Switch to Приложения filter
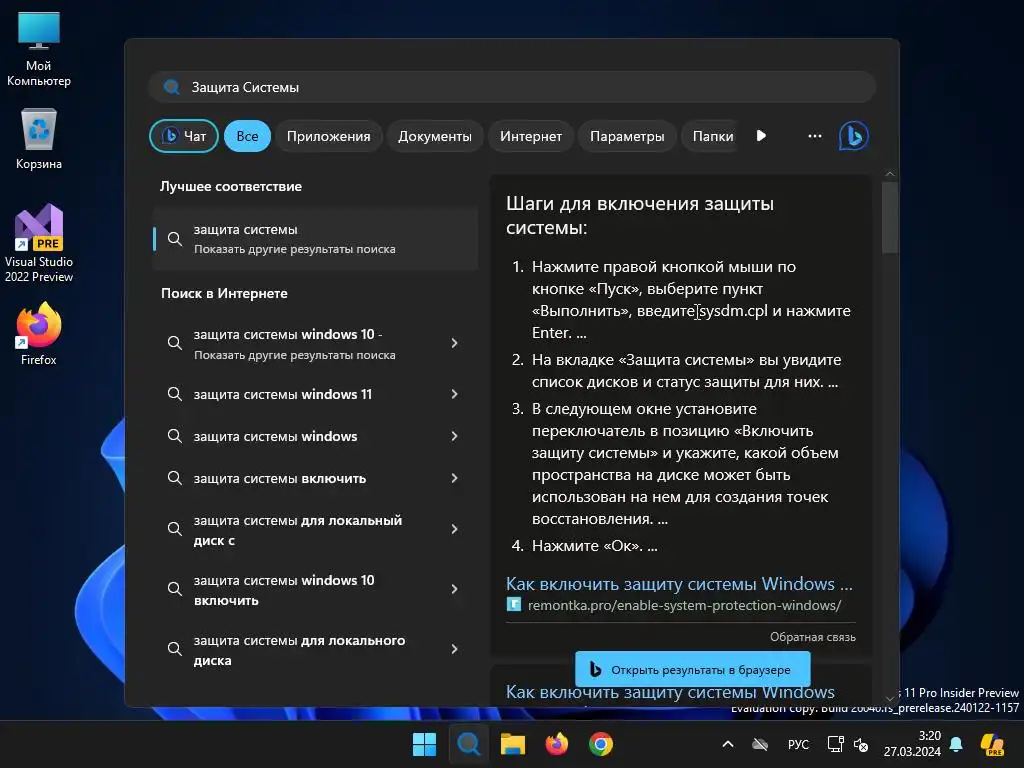This screenshot has height=768, width=1024. click(x=328, y=136)
